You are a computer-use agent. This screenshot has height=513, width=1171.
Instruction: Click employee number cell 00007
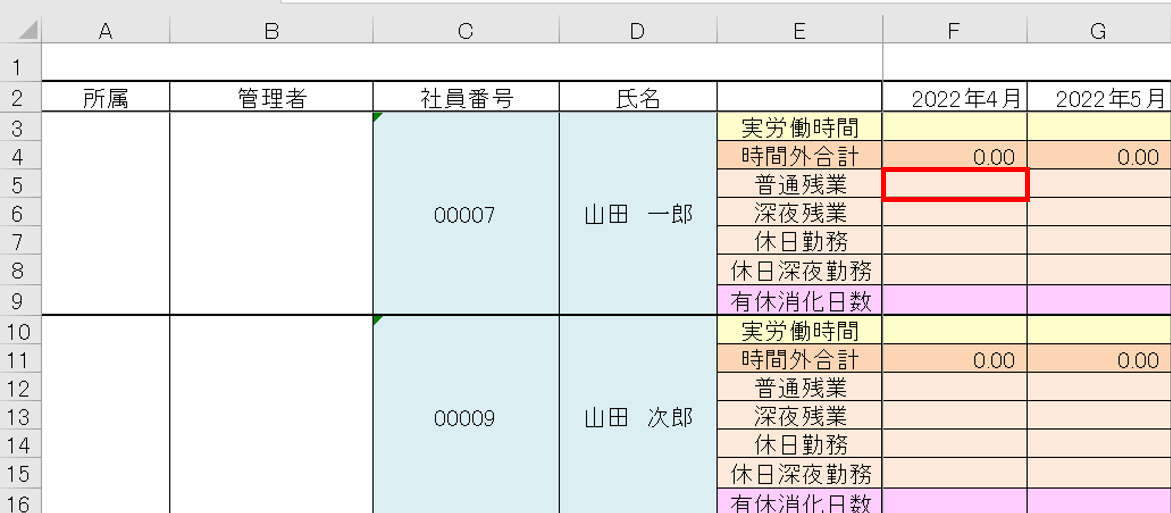tap(466, 214)
